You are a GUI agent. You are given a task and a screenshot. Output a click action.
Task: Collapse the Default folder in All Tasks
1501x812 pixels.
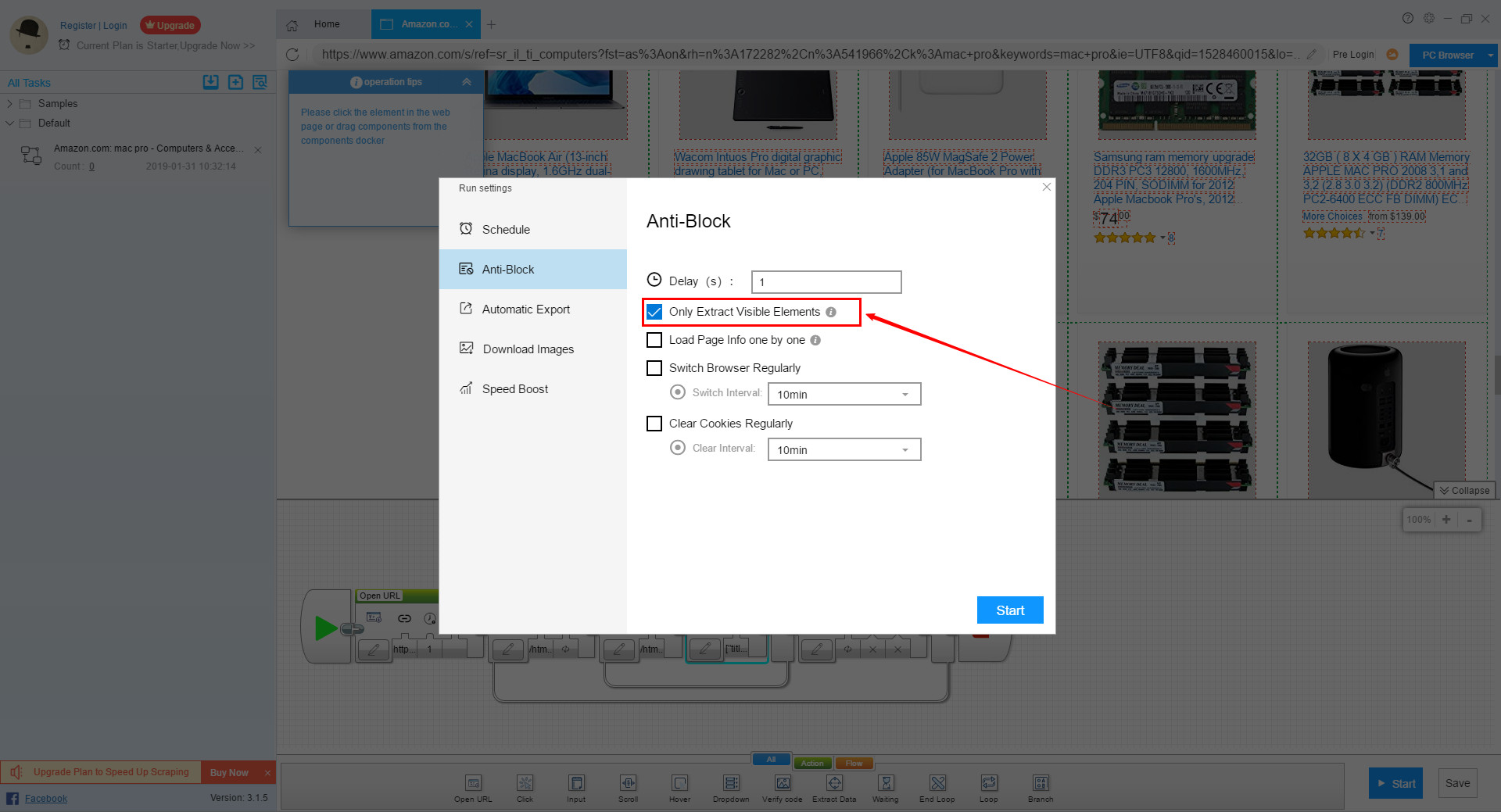point(9,123)
